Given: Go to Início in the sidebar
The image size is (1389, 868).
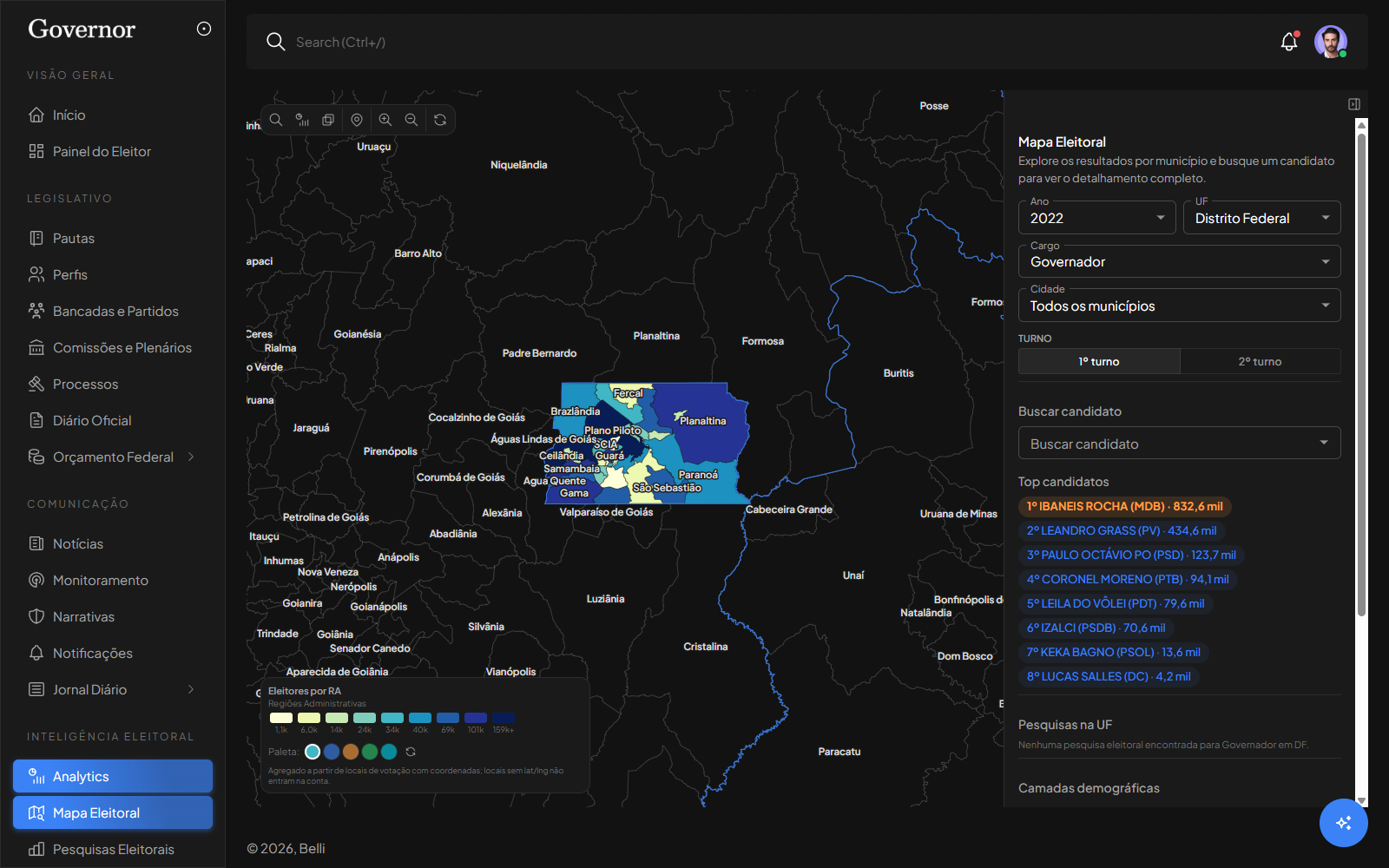Looking at the screenshot, I should pyautogui.click(x=113, y=115).
